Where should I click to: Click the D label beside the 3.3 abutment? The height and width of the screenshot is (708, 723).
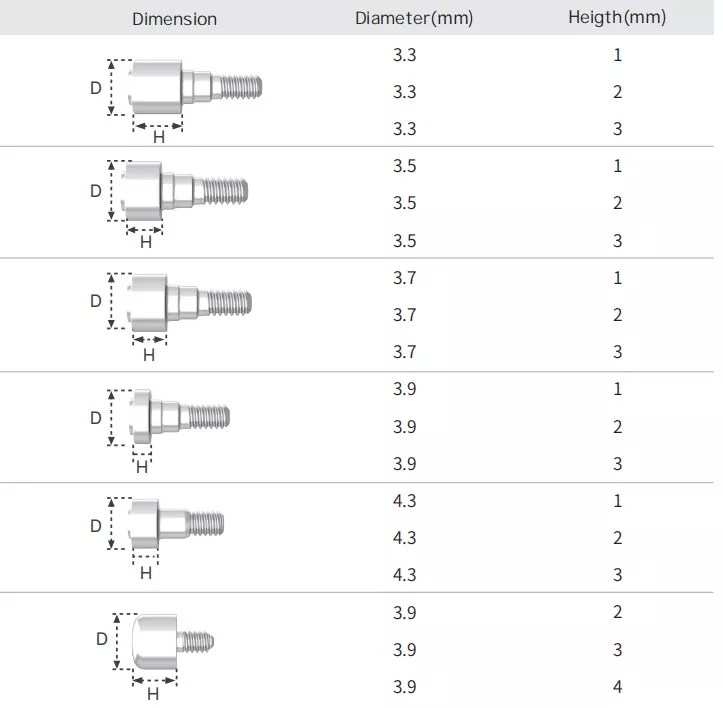[95, 88]
